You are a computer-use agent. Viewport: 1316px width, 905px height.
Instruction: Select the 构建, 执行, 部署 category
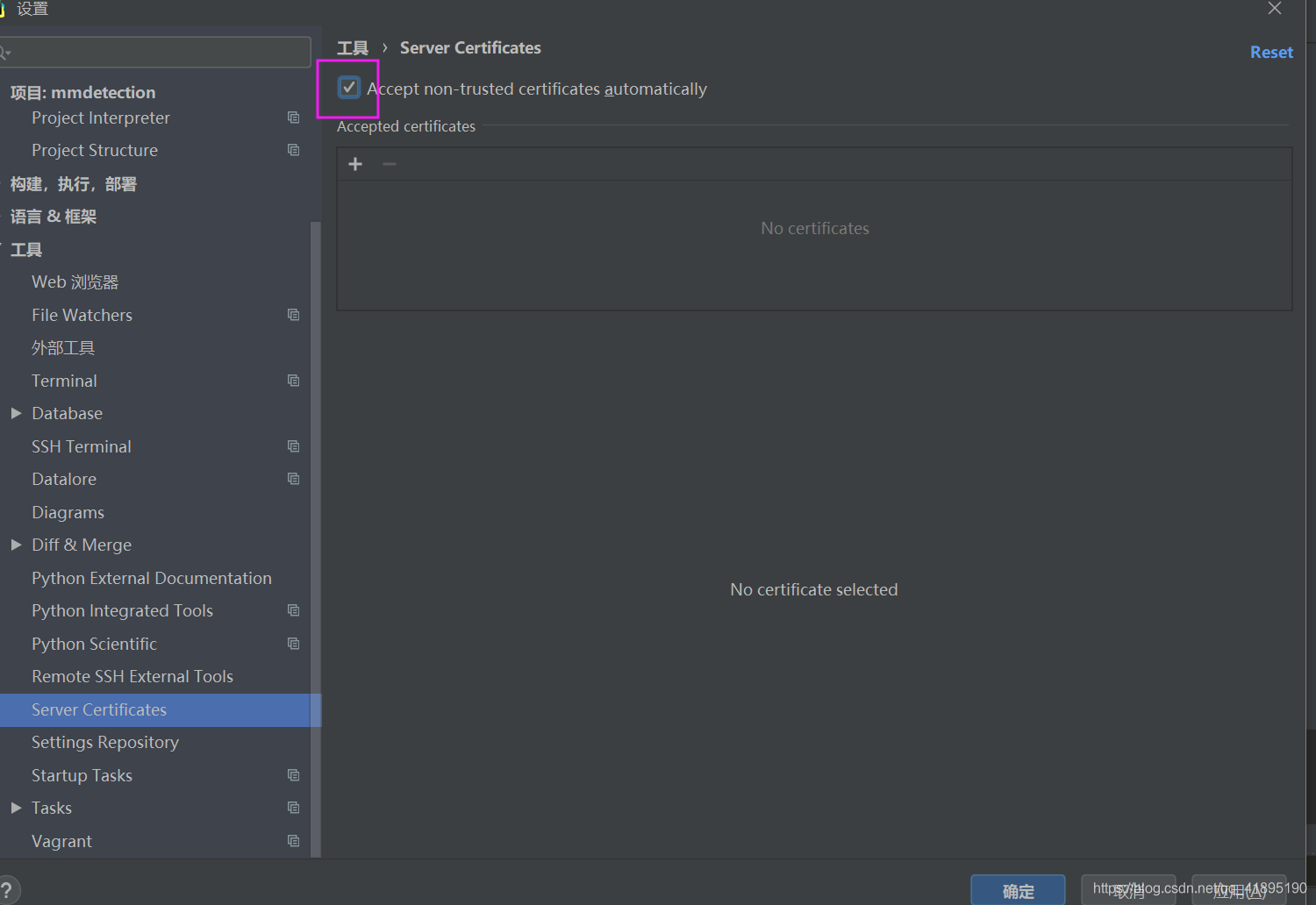point(74,184)
